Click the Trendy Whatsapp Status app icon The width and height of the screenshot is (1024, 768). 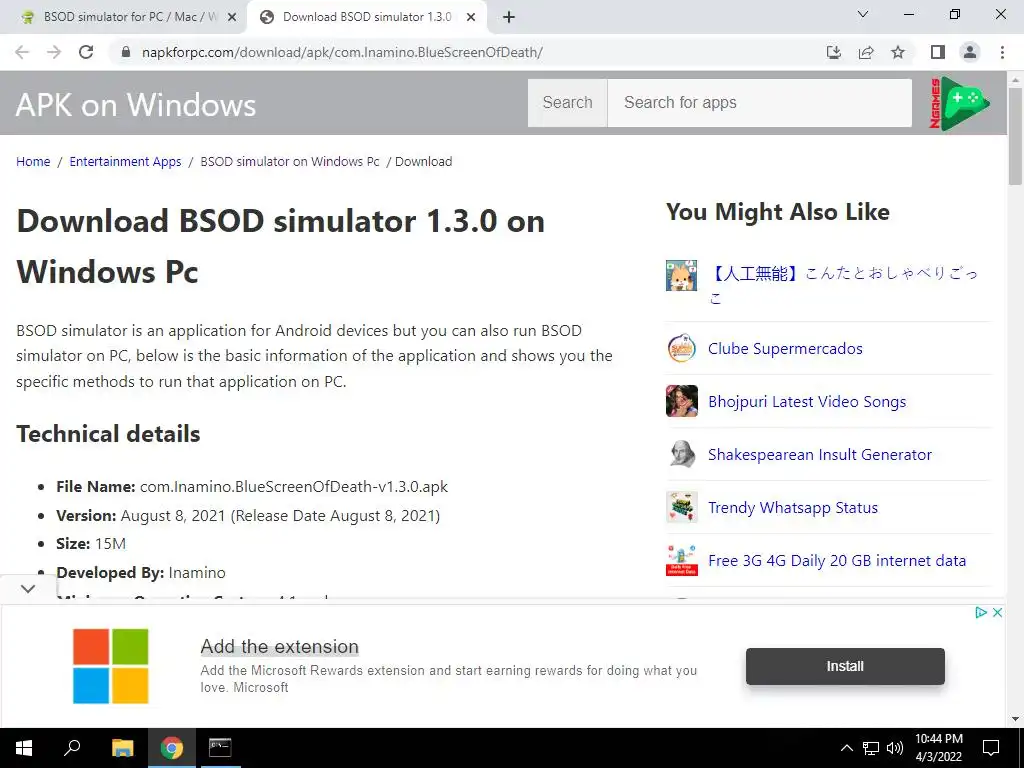pos(681,507)
